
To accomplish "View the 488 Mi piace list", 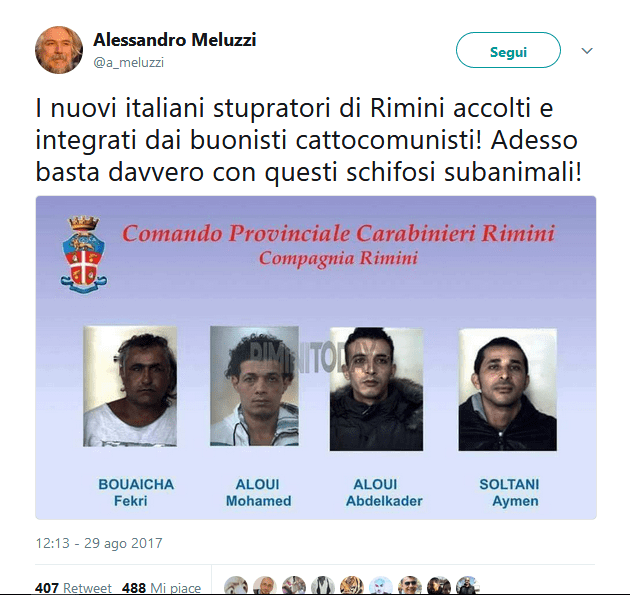I will tap(161, 587).
